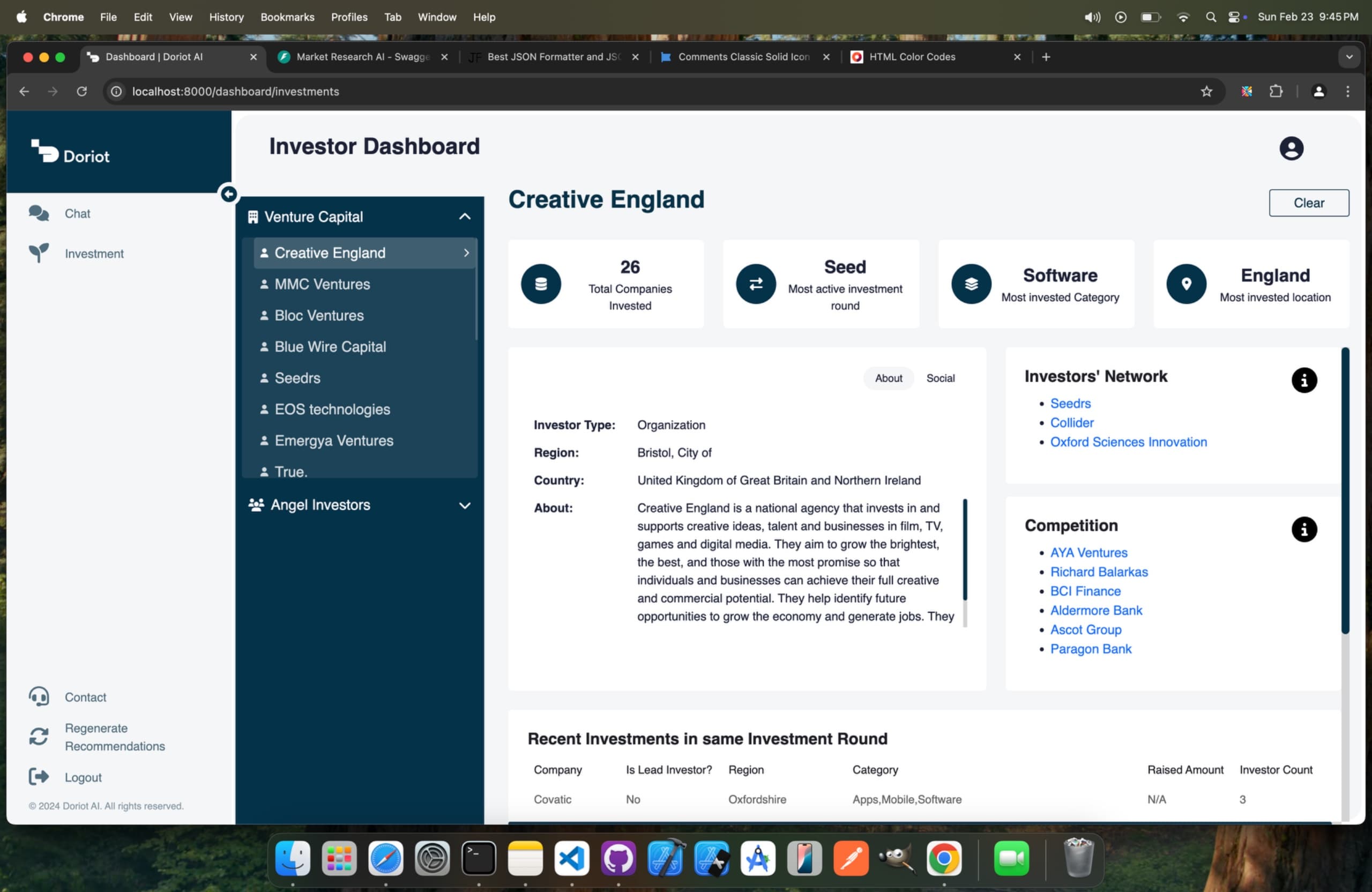The height and width of the screenshot is (892, 1372).
Task: Click the investment round exchange arrows icon
Action: pos(756,284)
